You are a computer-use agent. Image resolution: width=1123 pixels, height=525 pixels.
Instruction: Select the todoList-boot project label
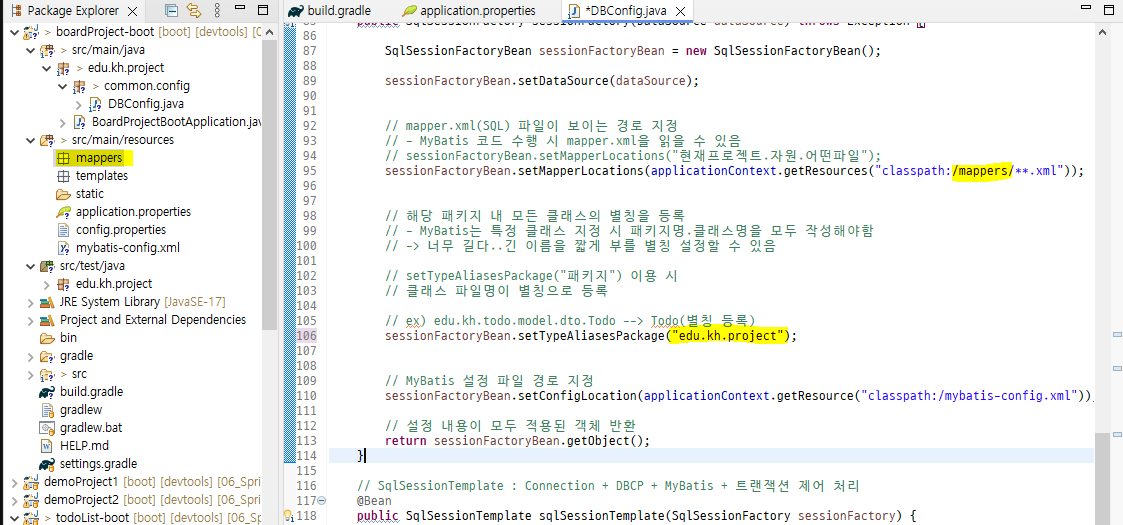tap(90, 518)
